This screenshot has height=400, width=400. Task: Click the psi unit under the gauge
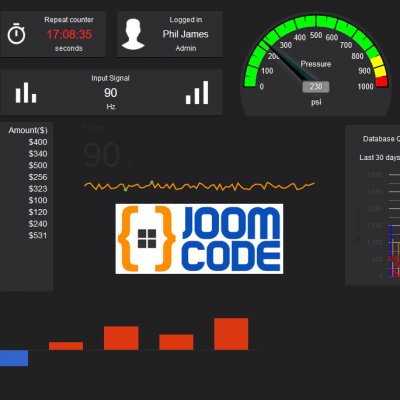[x=316, y=102]
